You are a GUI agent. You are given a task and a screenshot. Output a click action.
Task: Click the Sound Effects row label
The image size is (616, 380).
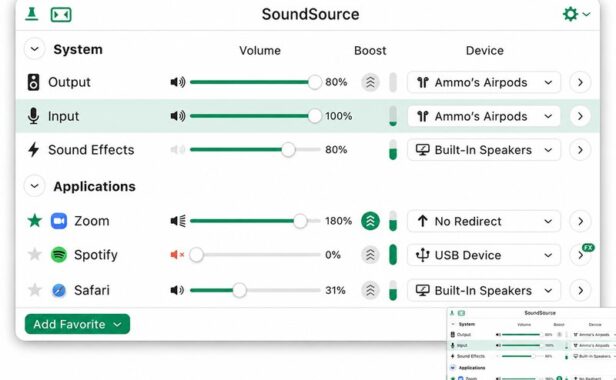[x=91, y=150]
